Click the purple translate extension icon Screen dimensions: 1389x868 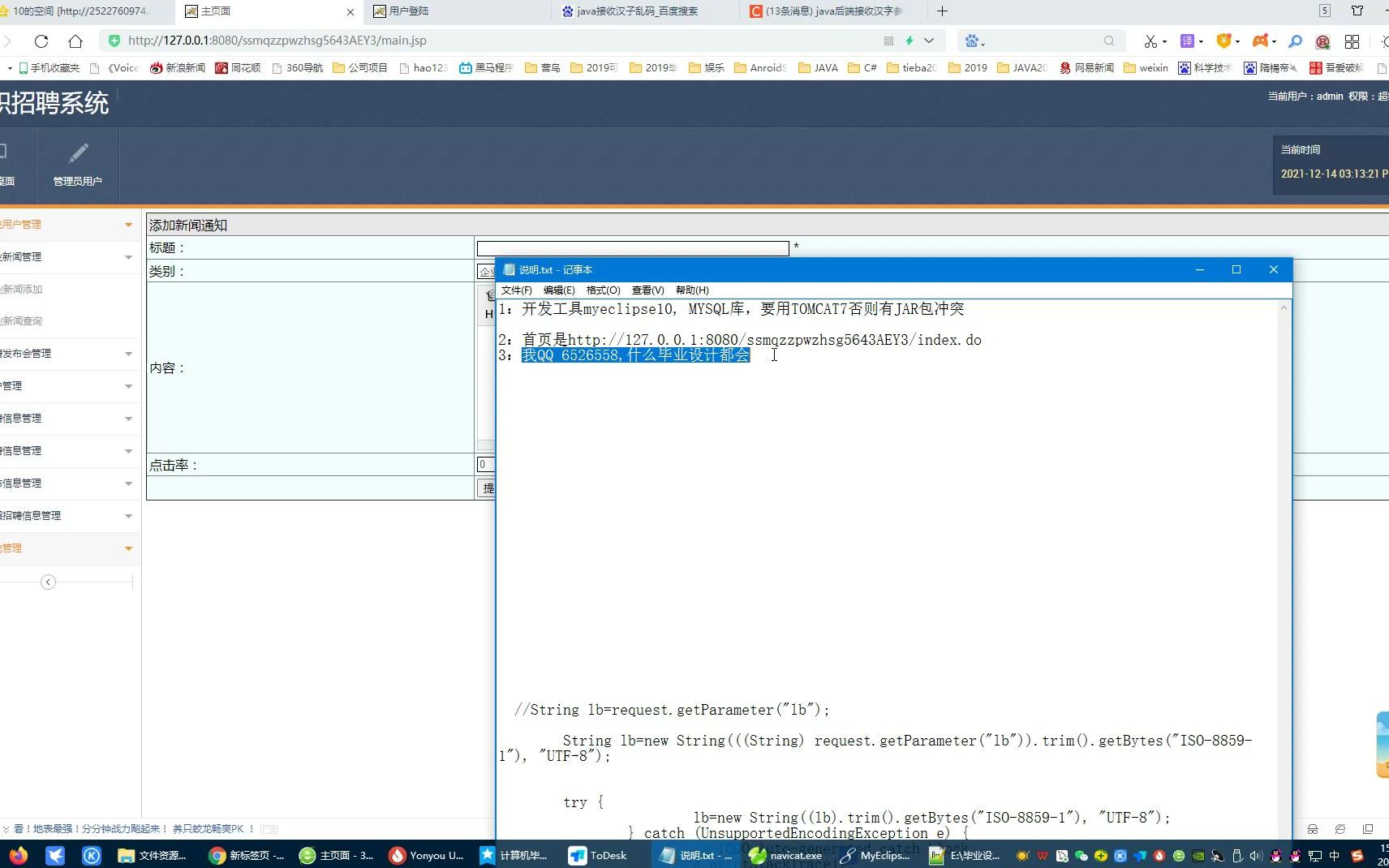click(1187, 41)
